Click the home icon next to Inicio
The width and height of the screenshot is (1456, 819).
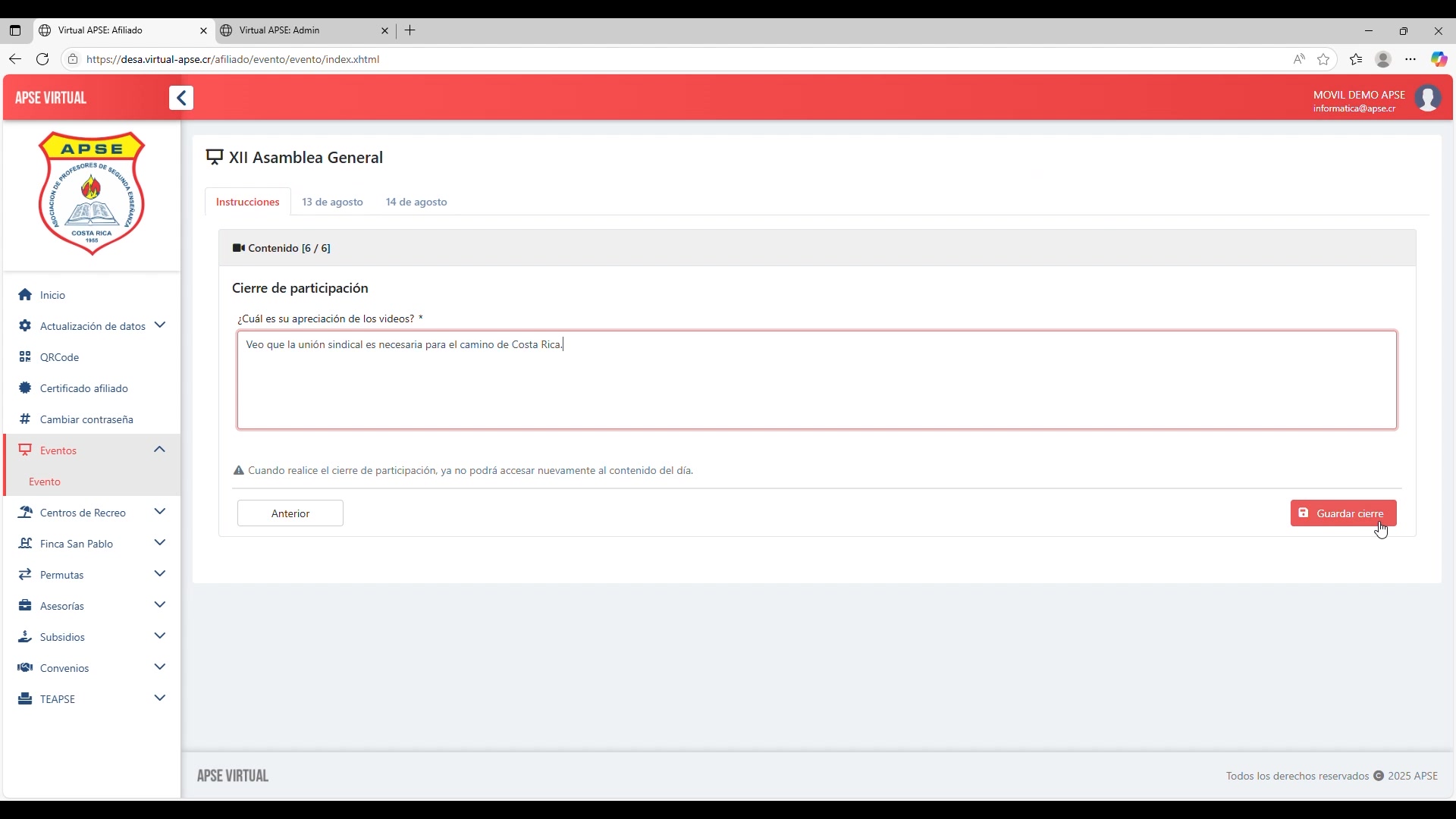tap(25, 294)
